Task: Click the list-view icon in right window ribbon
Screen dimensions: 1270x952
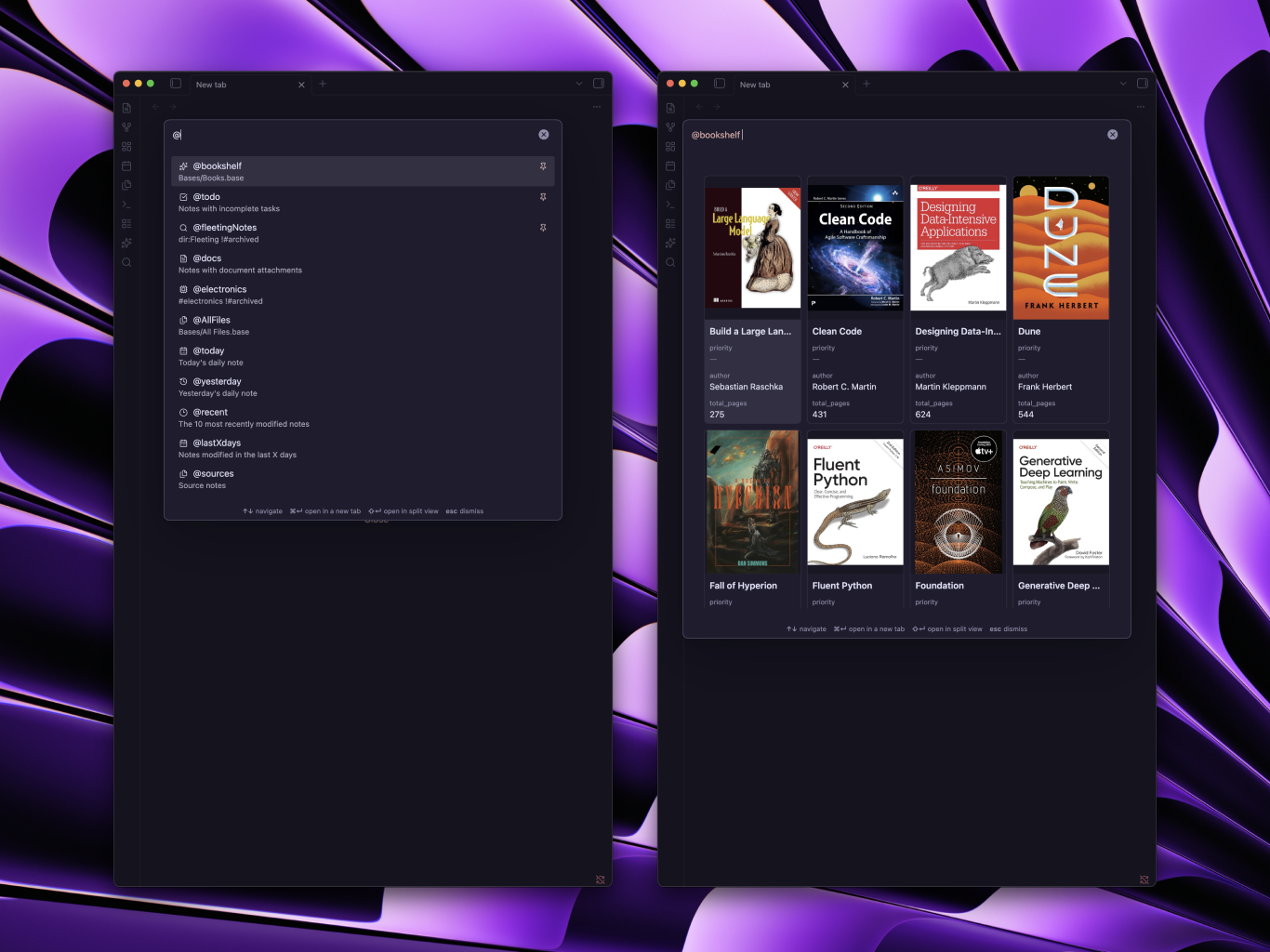Action: pyautogui.click(x=670, y=224)
